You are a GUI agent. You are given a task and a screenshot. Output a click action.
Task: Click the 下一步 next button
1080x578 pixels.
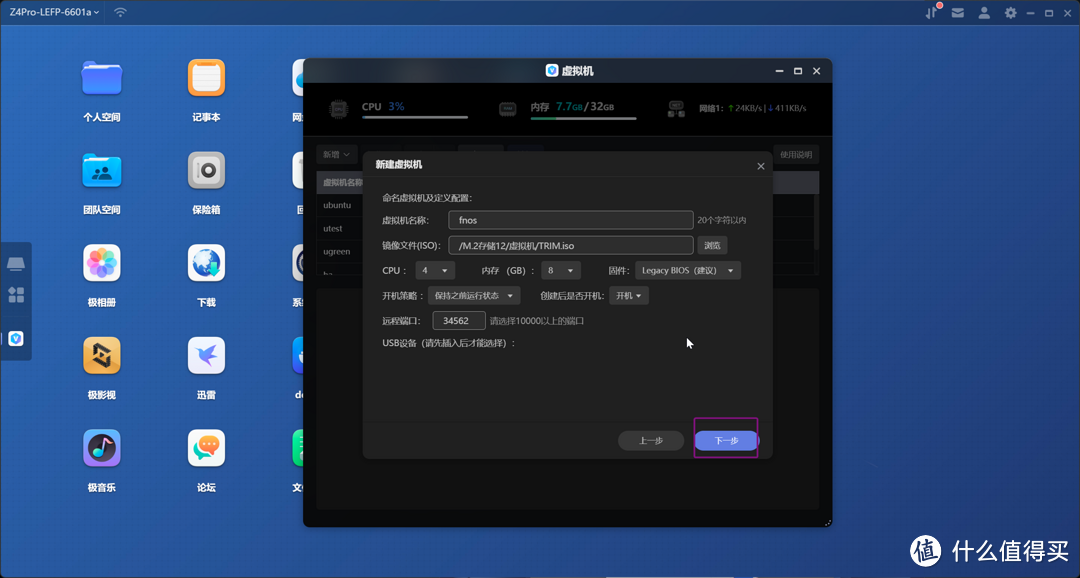[x=726, y=440]
